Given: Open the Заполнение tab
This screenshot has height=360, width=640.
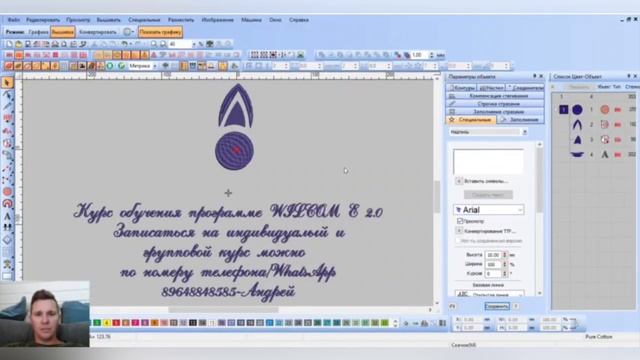Looking at the screenshot, I should click(x=521, y=120).
